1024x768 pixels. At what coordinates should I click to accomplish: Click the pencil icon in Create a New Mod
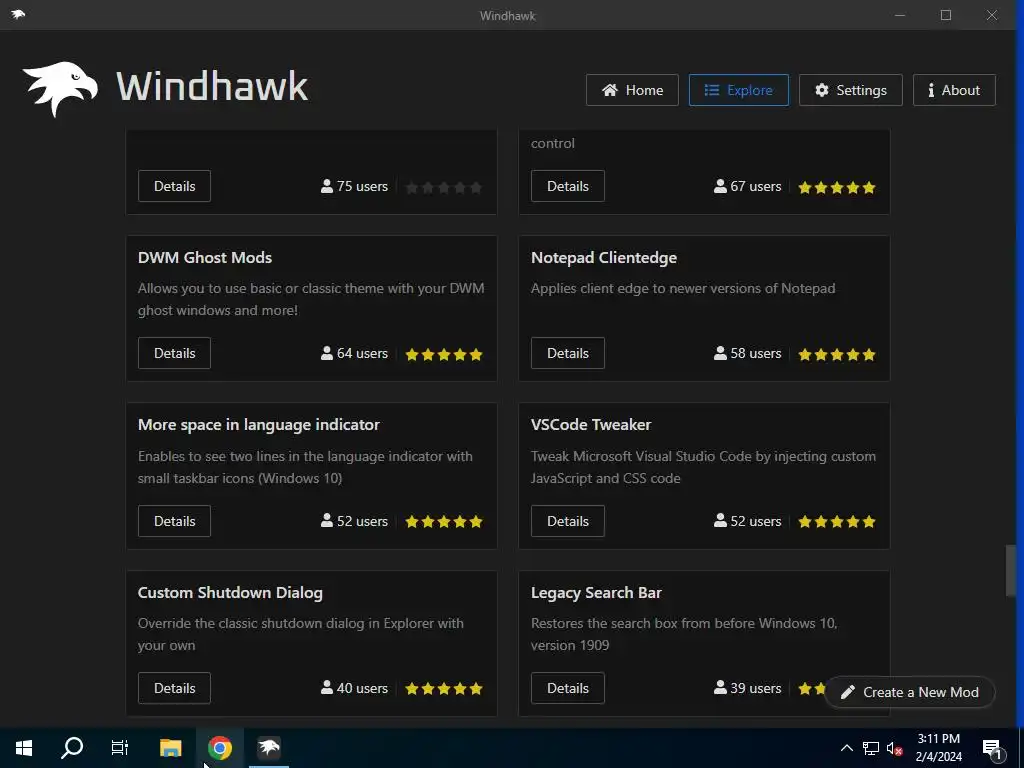[848, 692]
